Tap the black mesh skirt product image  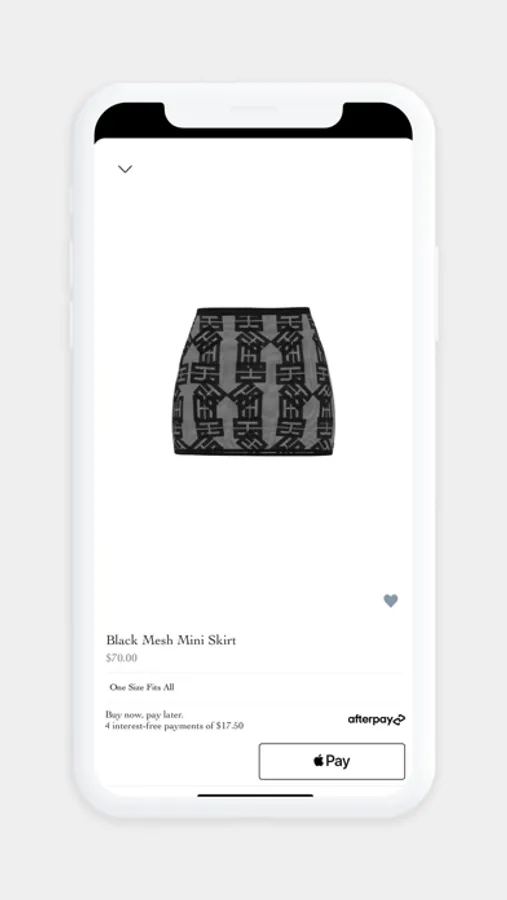(253, 381)
